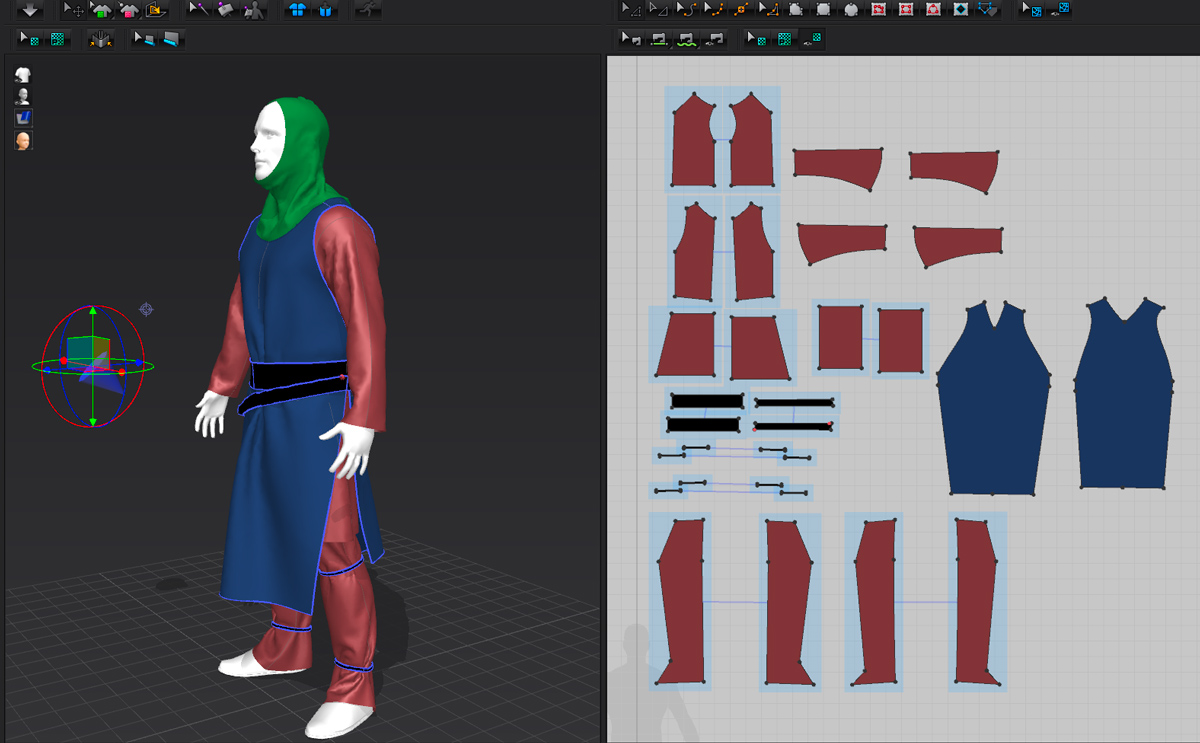Toggle Show Sewing eye icon in 2D toolbar
1200x743 pixels.
[x=713, y=39]
